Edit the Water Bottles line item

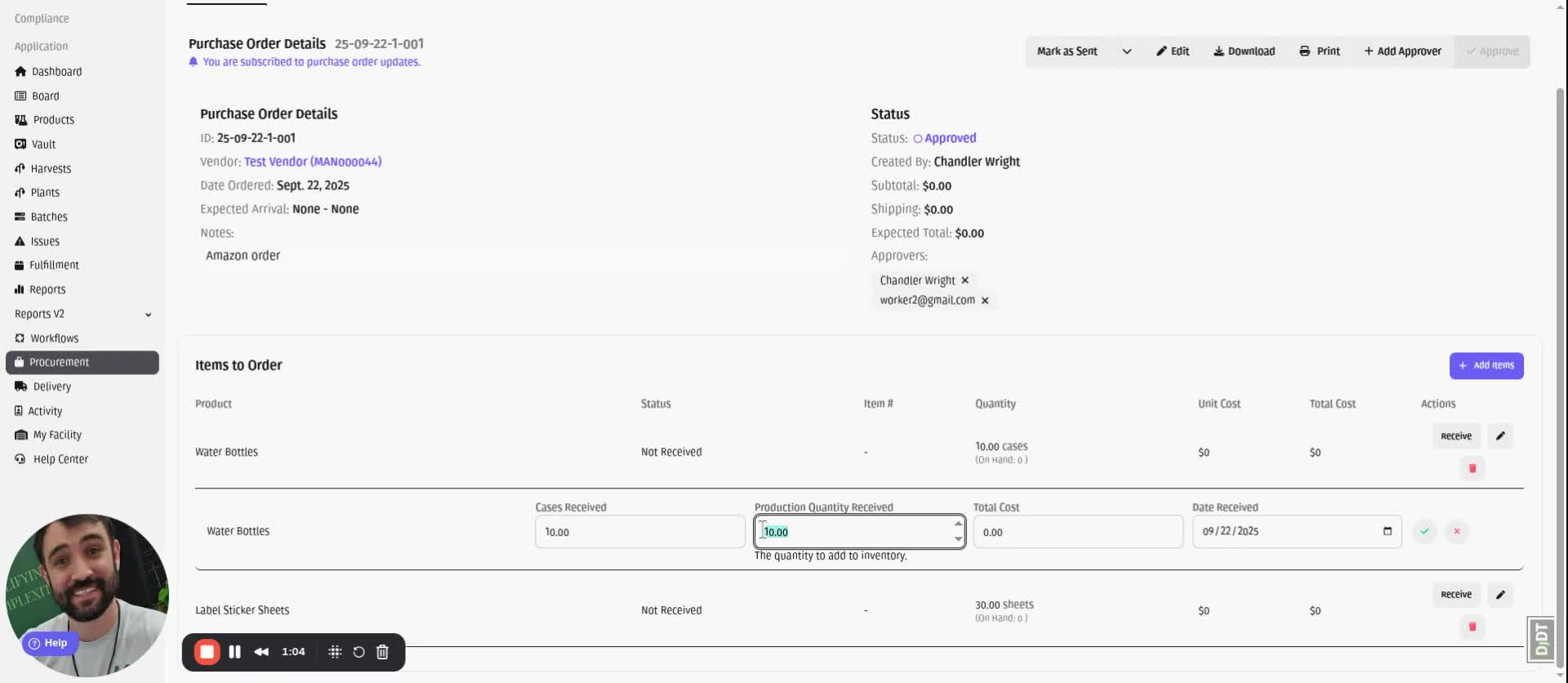click(1500, 436)
